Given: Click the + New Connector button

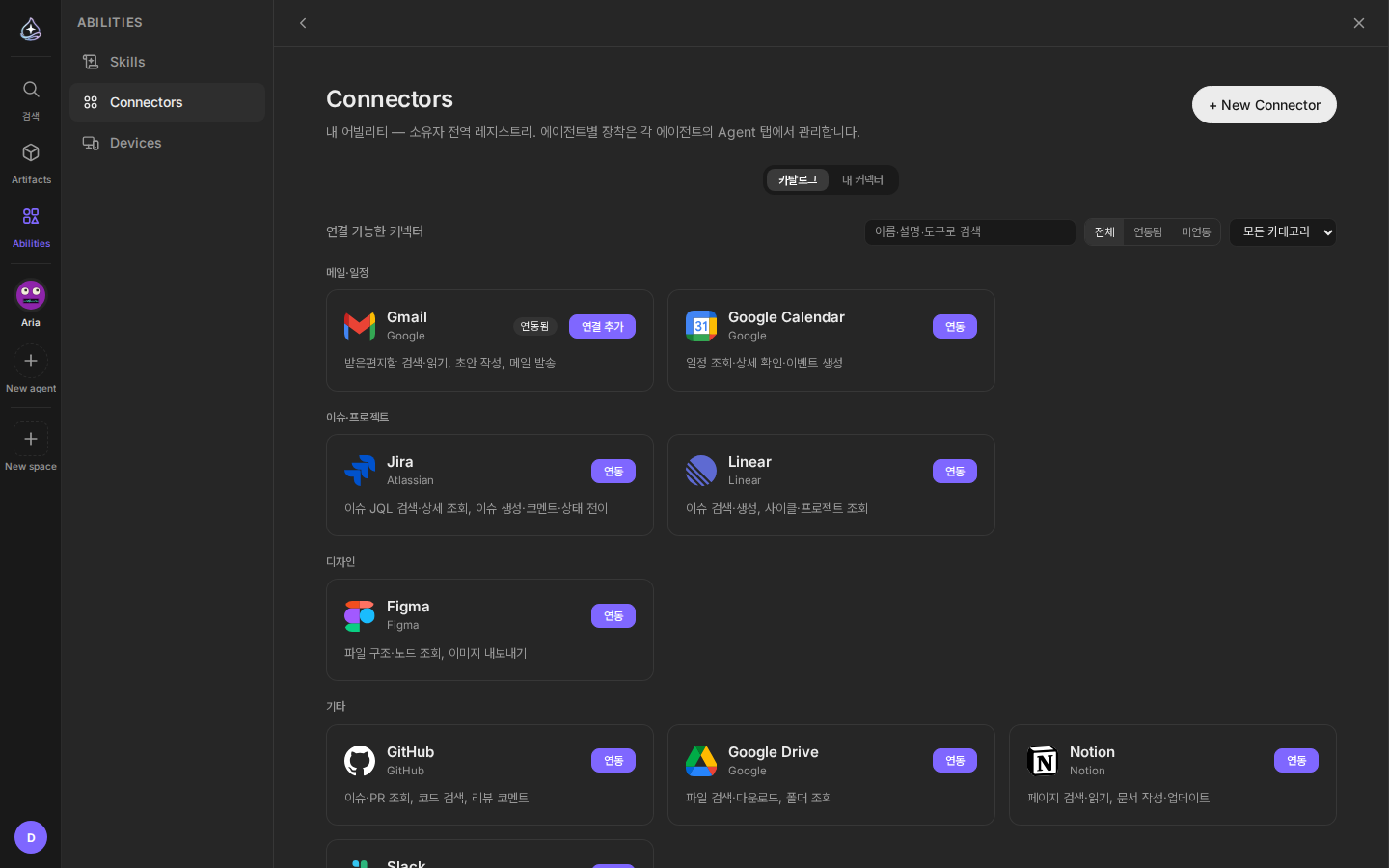Looking at the screenshot, I should (x=1265, y=105).
